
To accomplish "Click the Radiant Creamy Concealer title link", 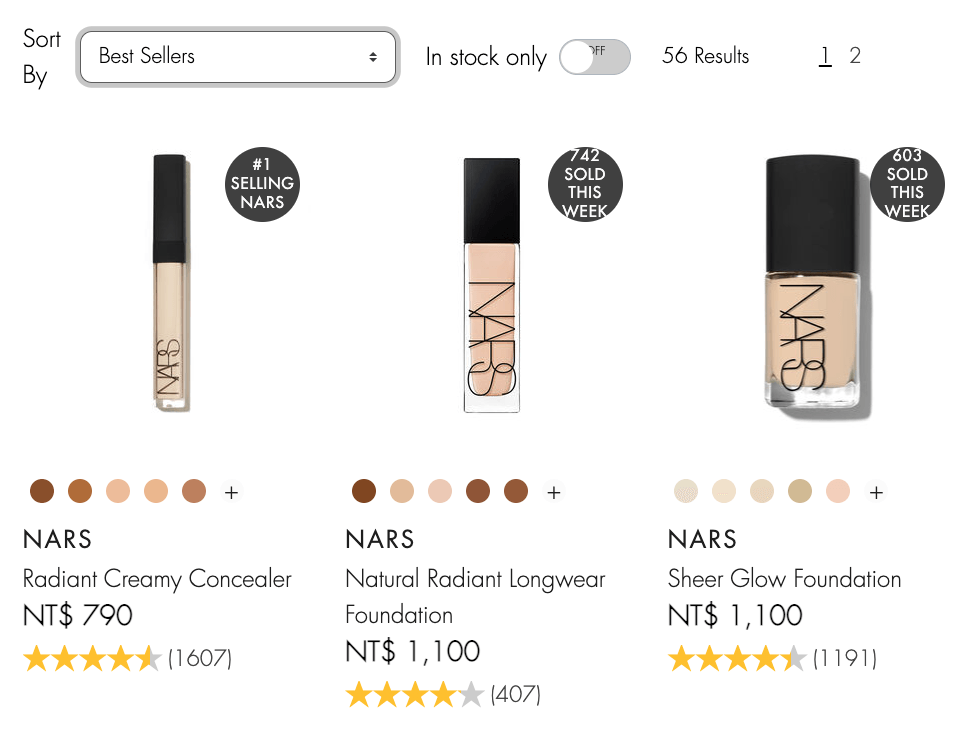I will pos(157,579).
